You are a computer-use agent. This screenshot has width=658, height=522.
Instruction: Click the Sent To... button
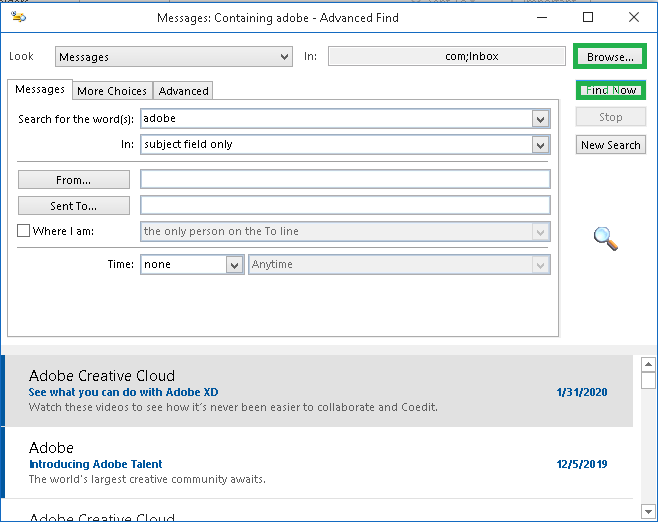coord(74,206)
